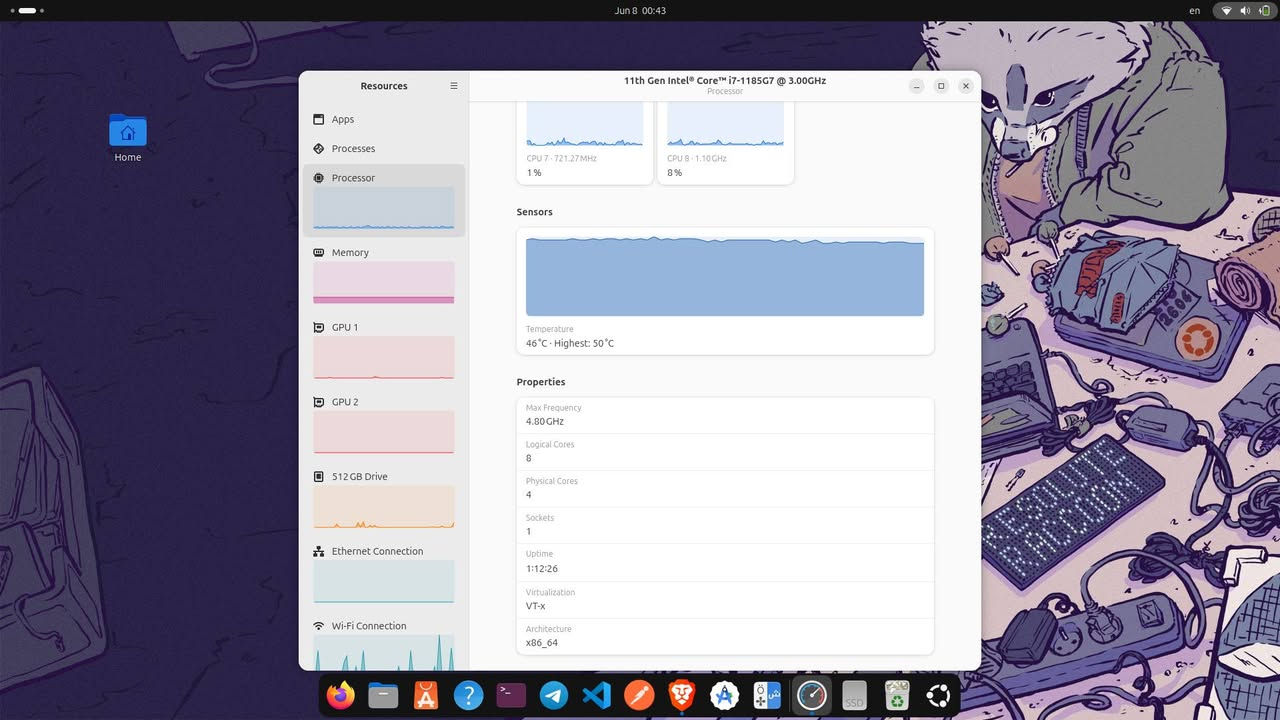Click the 'Resources' sidebar title
Image resolution: width=1280 pixels, height=720 pixels.
tap(384, 86)
